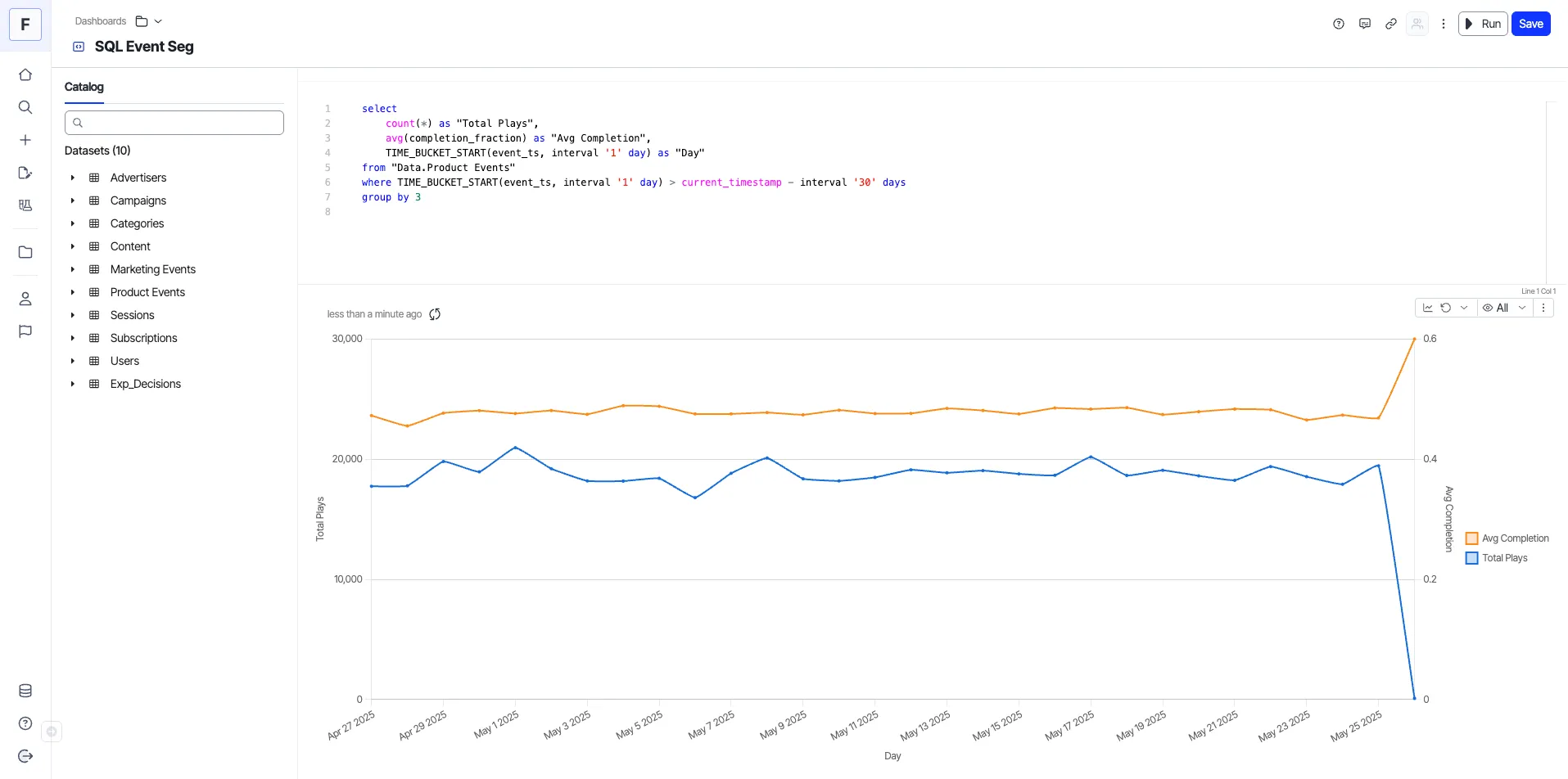
Task: Open the document edit icon in sidebar
Action: point(25,173)
